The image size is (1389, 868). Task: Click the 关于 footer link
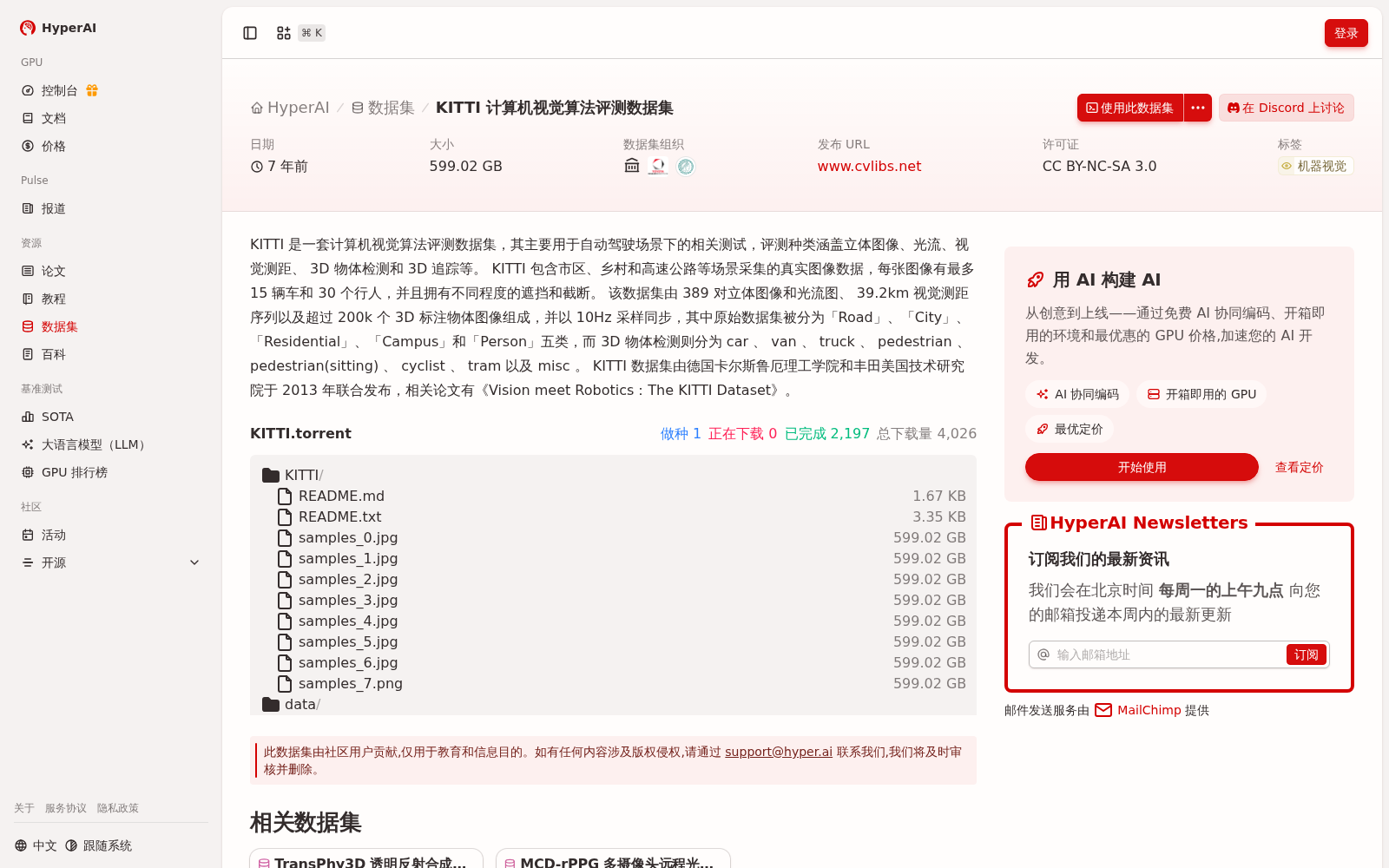24,808
